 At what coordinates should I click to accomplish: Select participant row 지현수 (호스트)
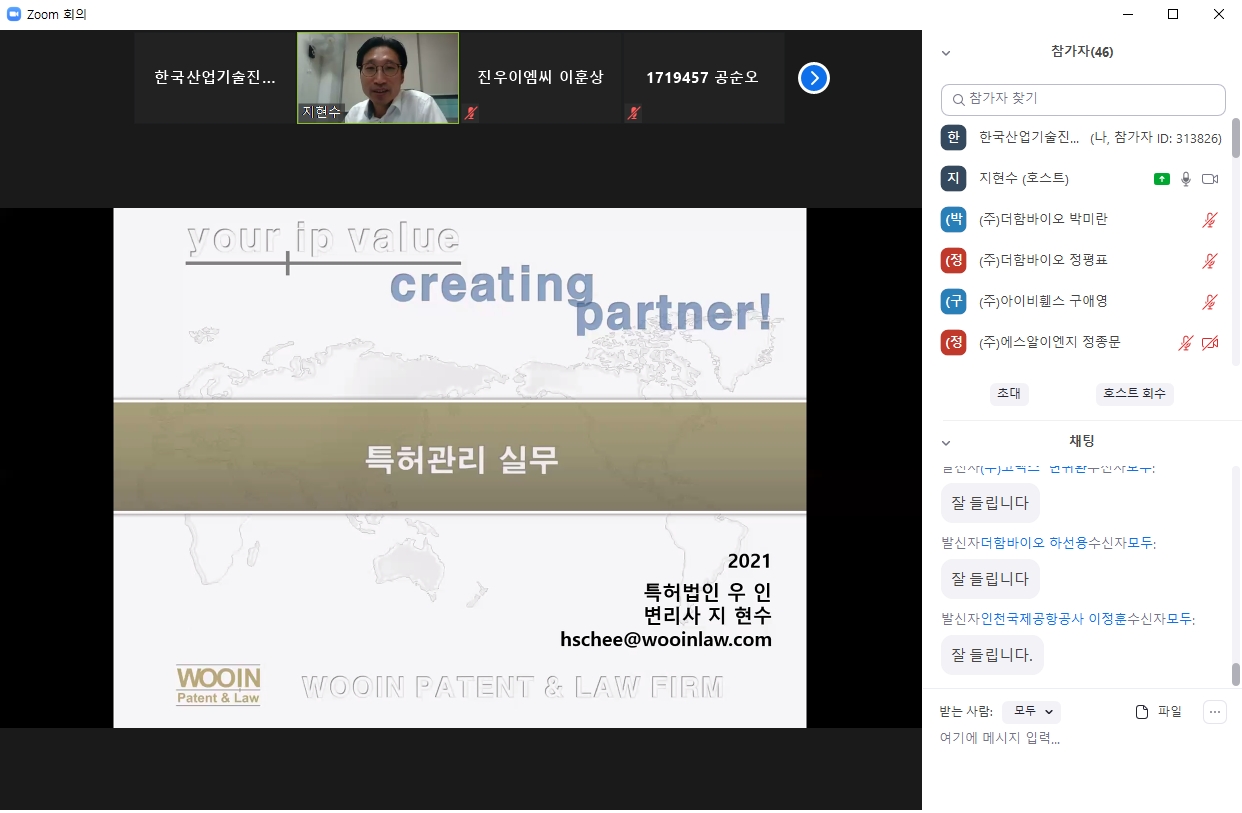pyautogui.click(x=1083, y=179)
